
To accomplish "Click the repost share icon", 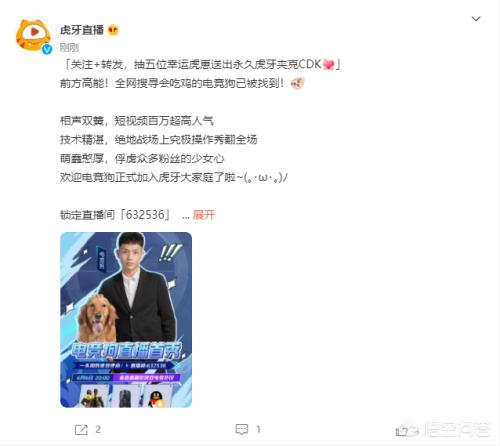I will point(81,430).
